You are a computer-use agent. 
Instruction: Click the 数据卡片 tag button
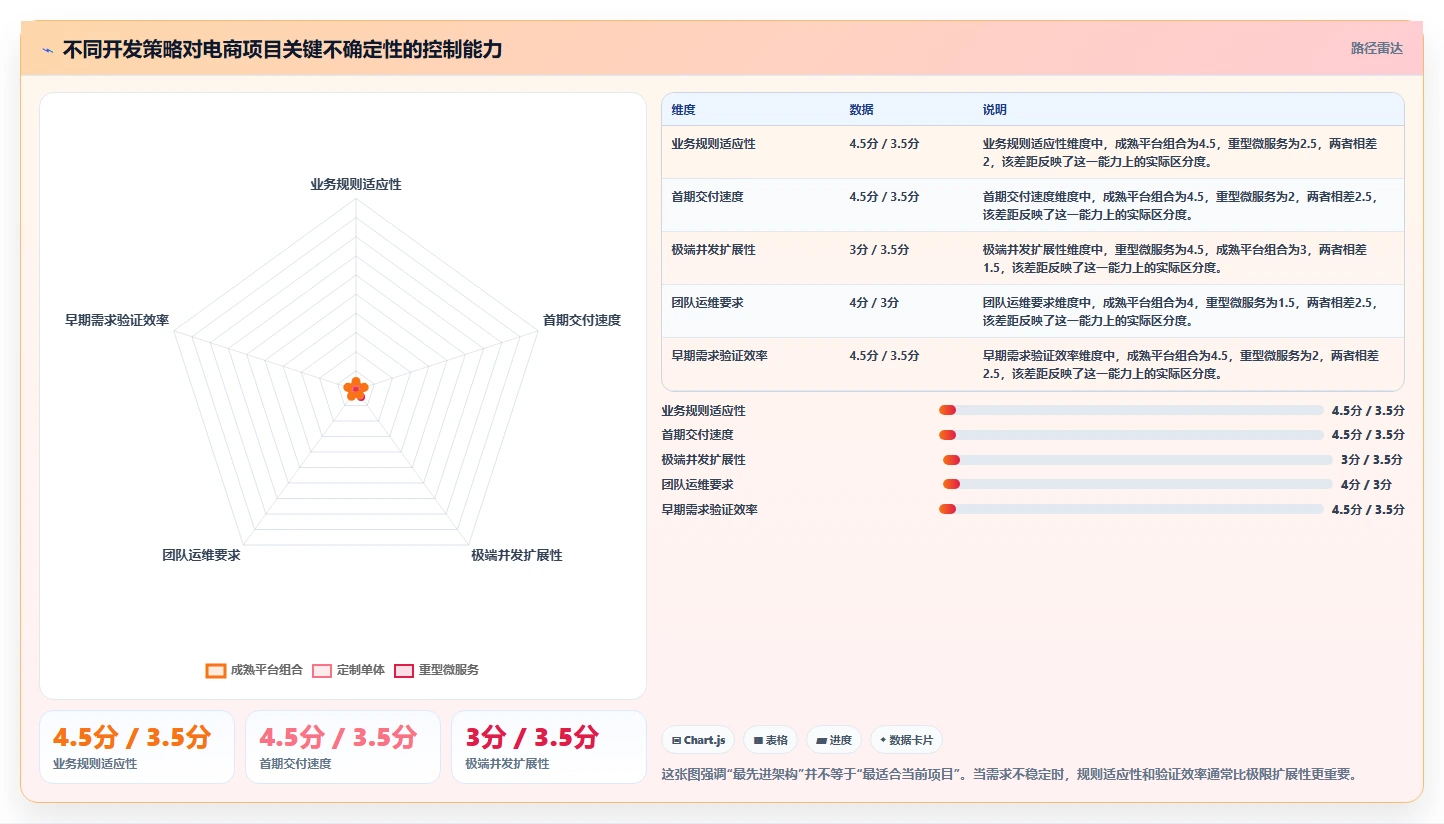click(x=906, y=740)
